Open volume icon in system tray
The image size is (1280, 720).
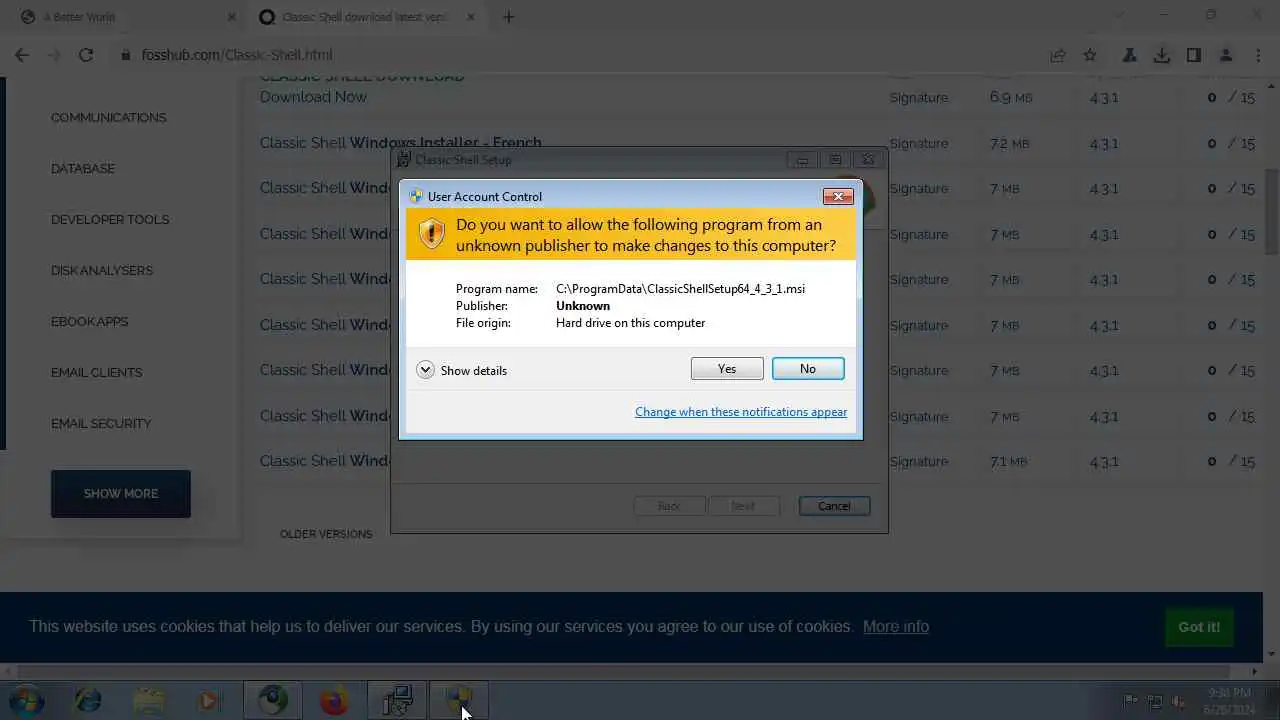tap(1179, 701)
